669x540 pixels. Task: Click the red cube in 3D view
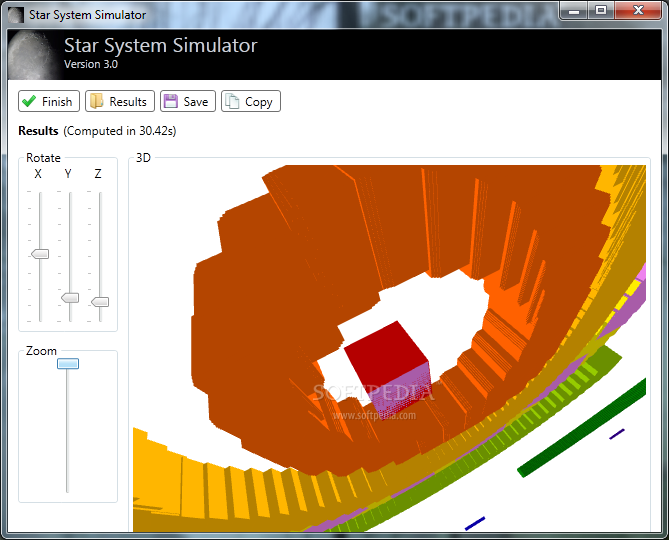[387, 369]
